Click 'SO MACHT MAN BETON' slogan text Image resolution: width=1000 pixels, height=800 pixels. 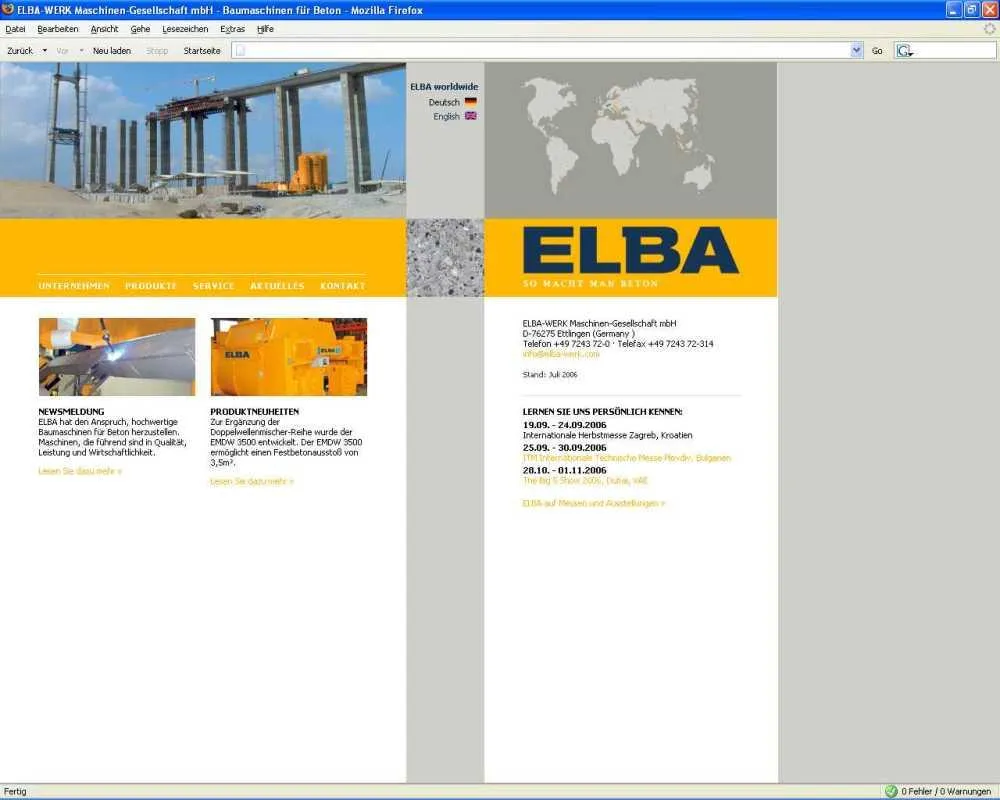(590, 283)
